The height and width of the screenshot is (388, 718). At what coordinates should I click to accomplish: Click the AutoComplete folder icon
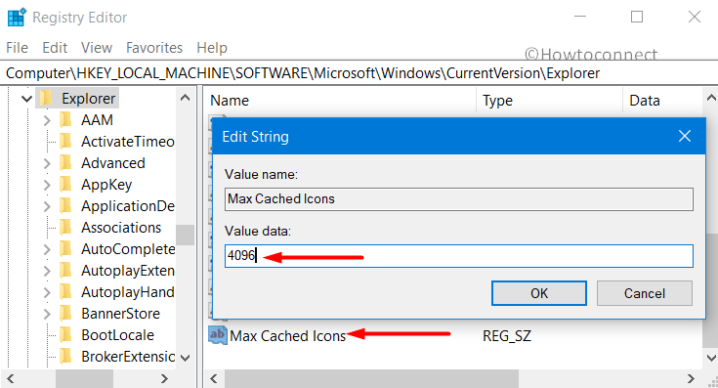click(x=66, y=249)
